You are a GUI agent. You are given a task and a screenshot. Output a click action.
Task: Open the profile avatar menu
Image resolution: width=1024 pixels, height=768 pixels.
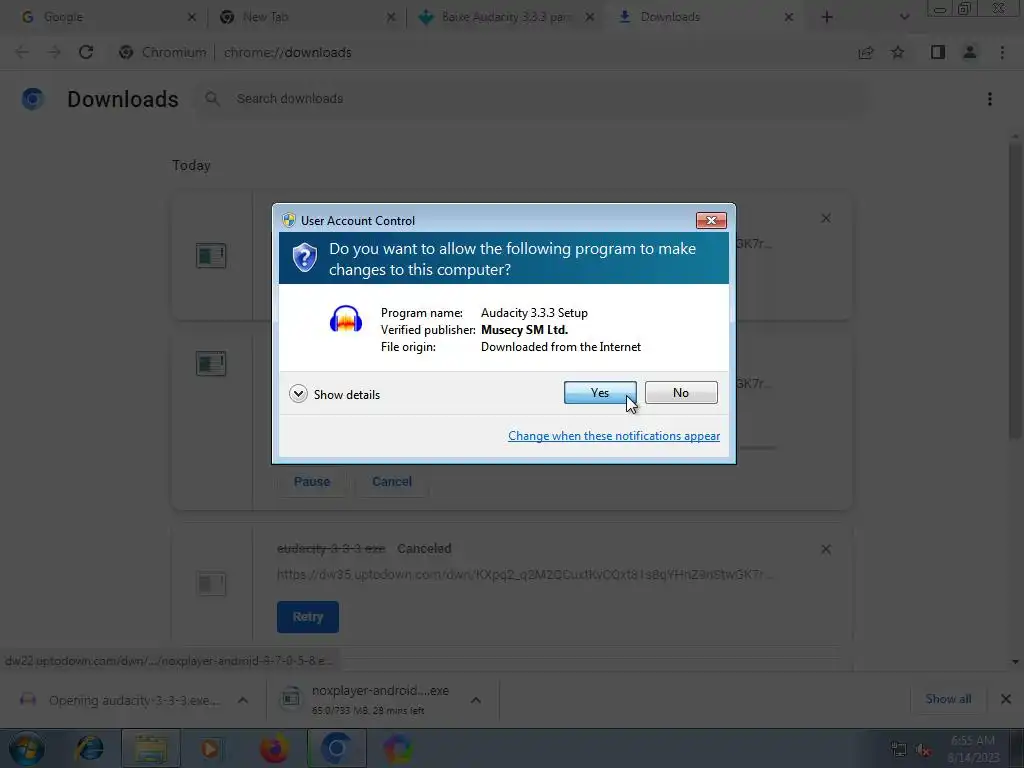[970, 52]
